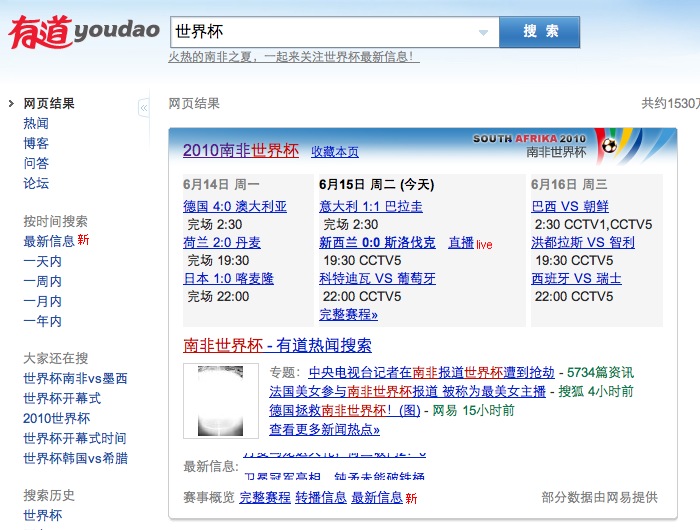Filter results to 一周内
This screenshot has width=700, height=530.
(42, 281)
